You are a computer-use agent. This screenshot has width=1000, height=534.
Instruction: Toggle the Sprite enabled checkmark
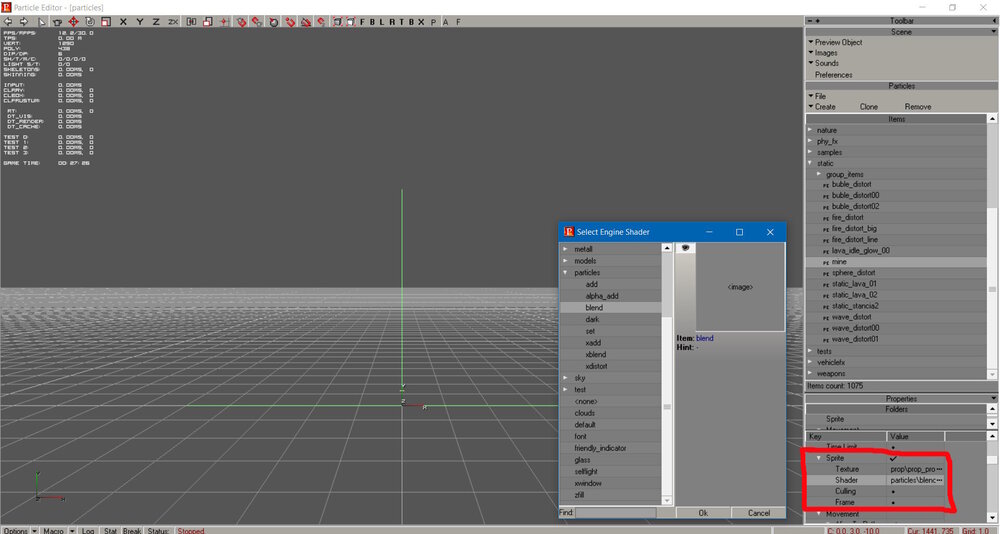pos(892,457)
